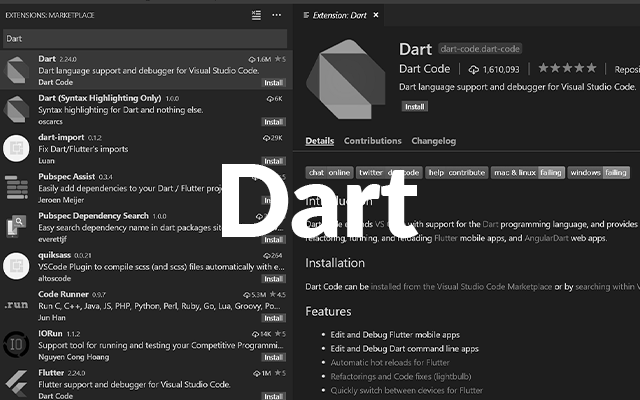Viewport: 640px width, 400px height.
Task: Select the Extension: Dart editor tab
Action: (x=340, y=15)
